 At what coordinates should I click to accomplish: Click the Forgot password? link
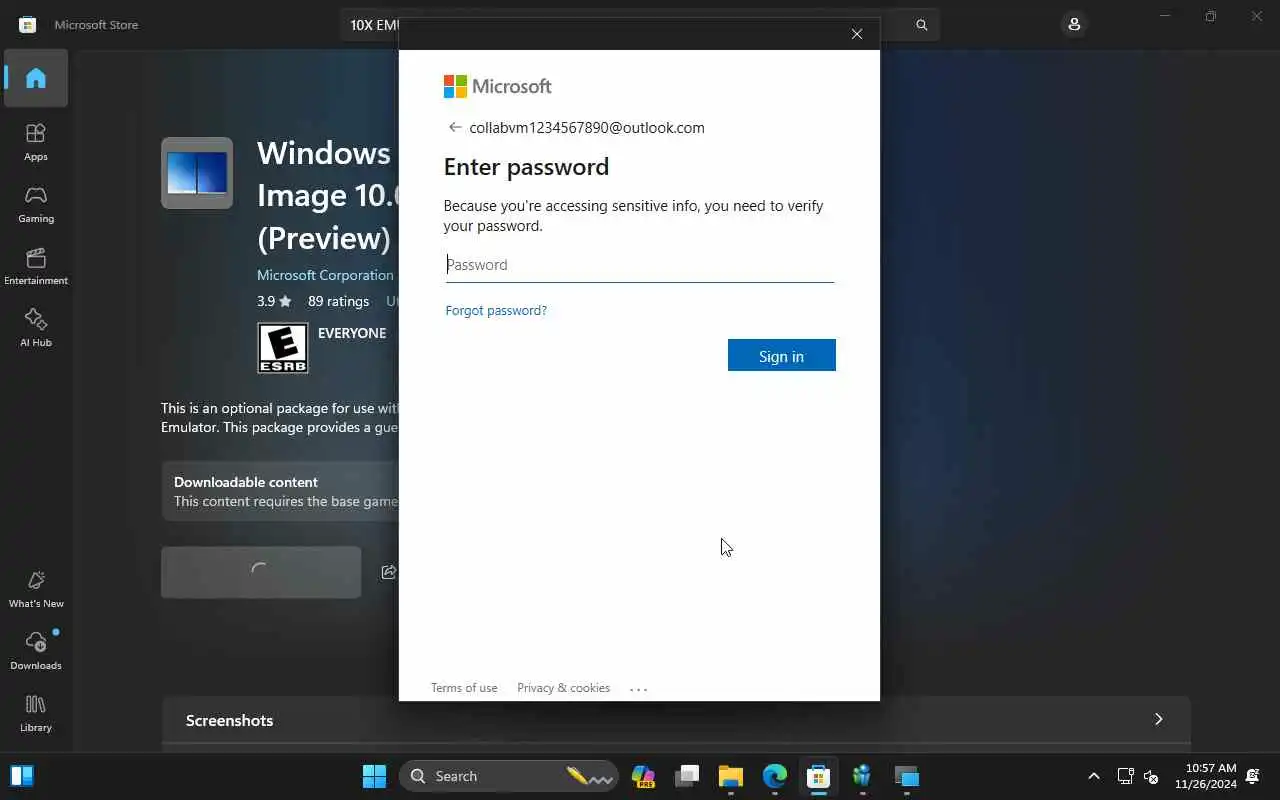click(496, 310)
